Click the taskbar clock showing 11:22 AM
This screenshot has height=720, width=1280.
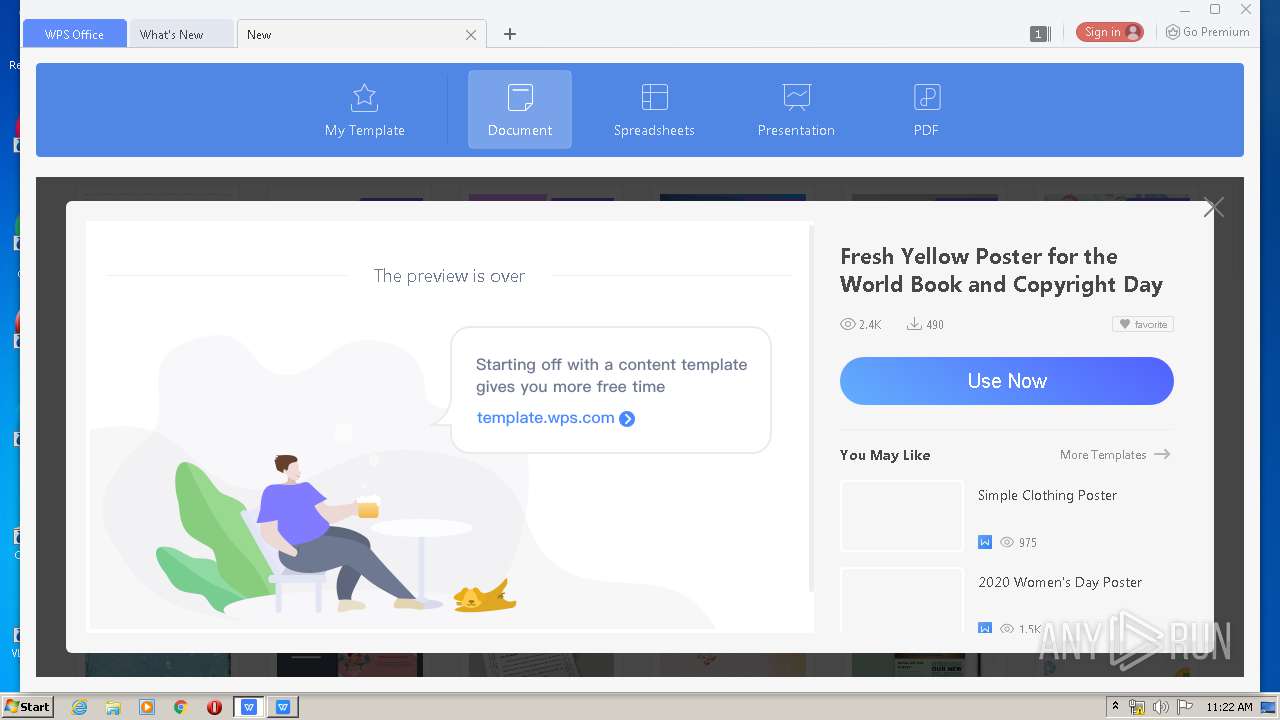click(x=1229, y=707)
